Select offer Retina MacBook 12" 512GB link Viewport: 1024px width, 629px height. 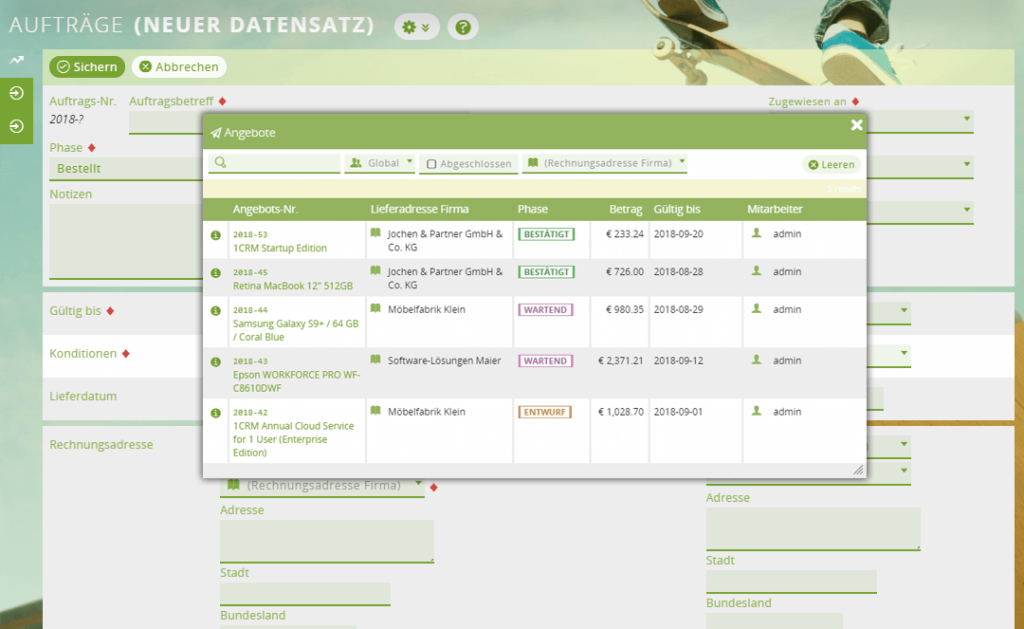tap(292, 286)
